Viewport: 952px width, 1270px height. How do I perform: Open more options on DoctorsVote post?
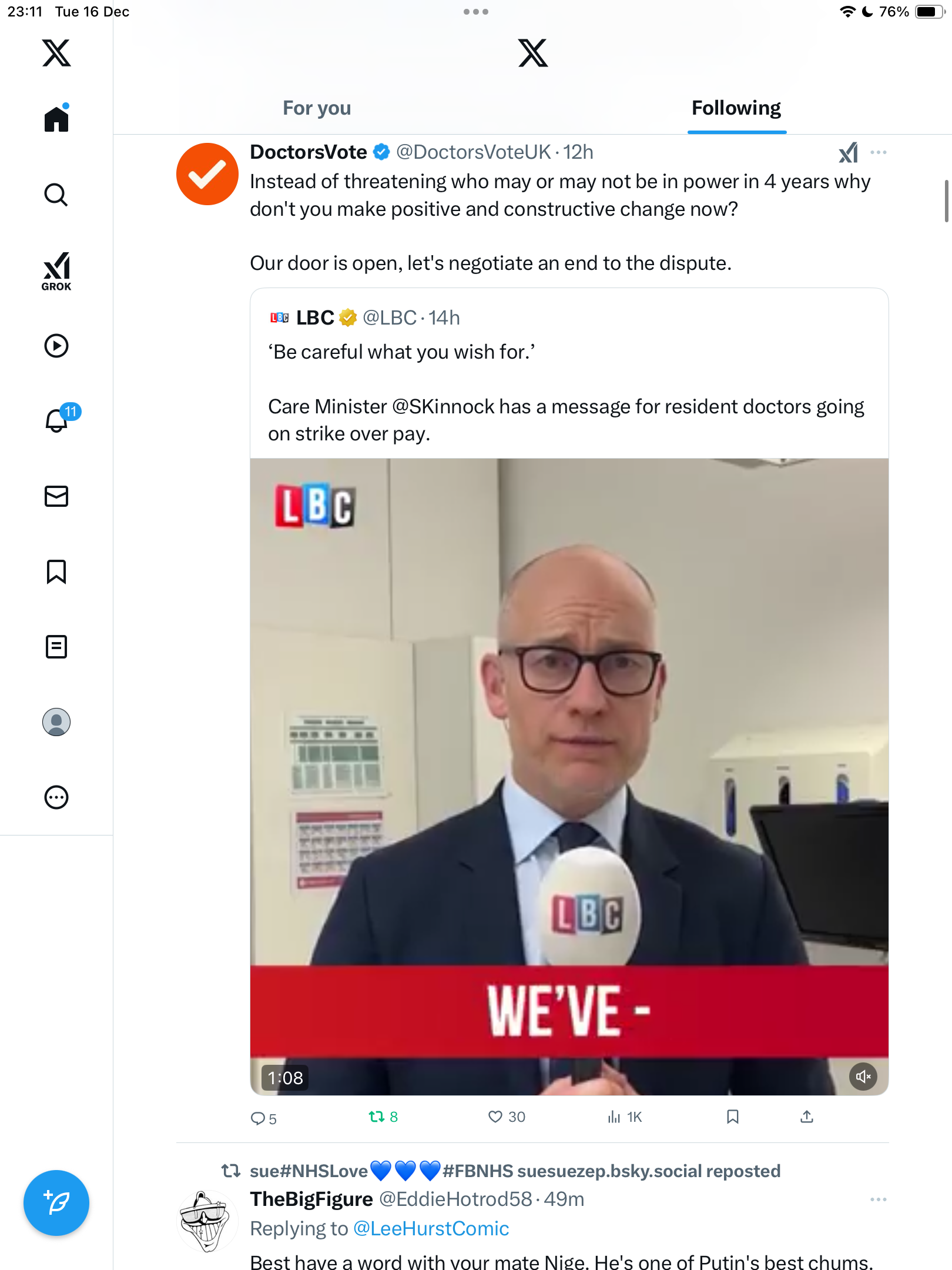click(x=879, y=152)
